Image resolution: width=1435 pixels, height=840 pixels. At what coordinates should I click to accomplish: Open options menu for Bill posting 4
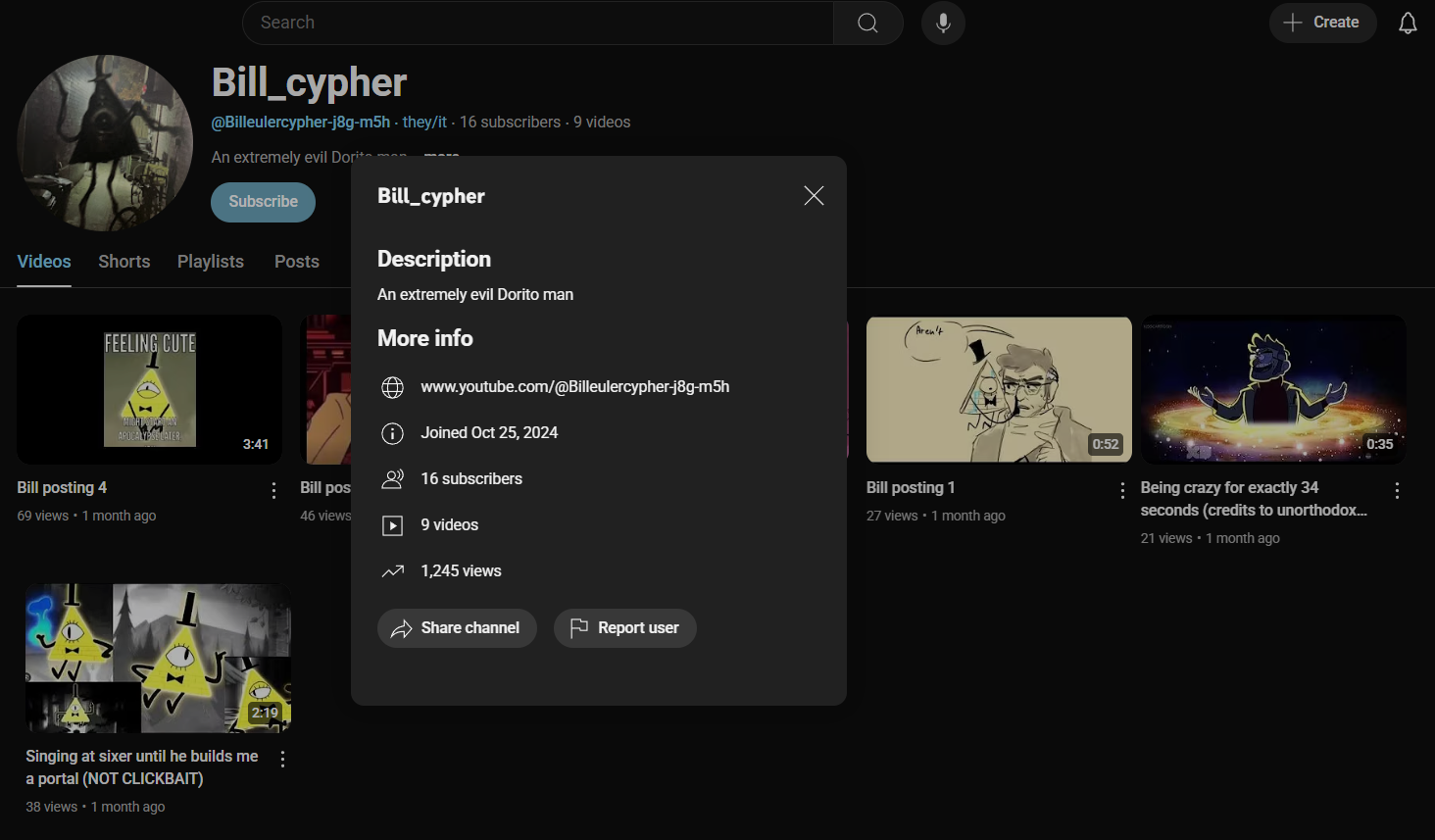[x=273, y=490]
